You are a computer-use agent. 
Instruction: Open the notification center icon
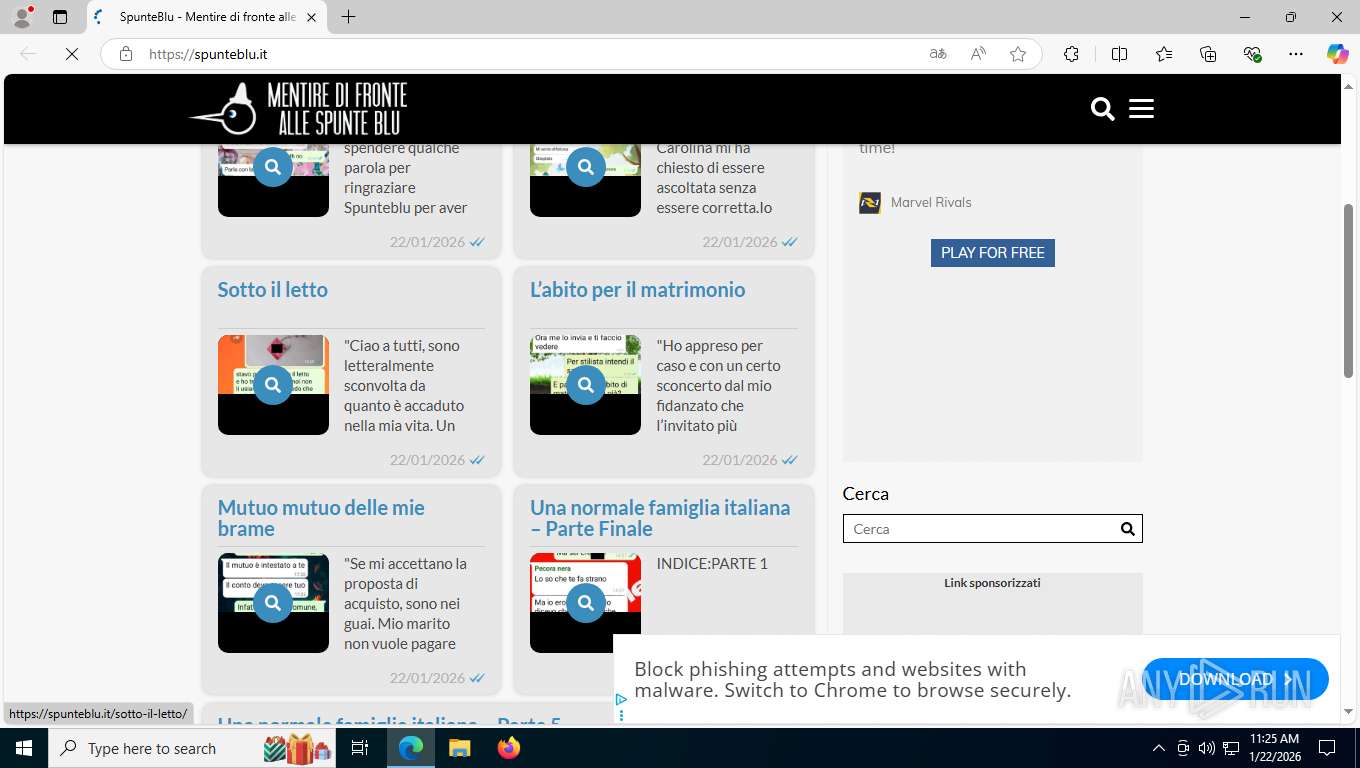click(1327, 748)
